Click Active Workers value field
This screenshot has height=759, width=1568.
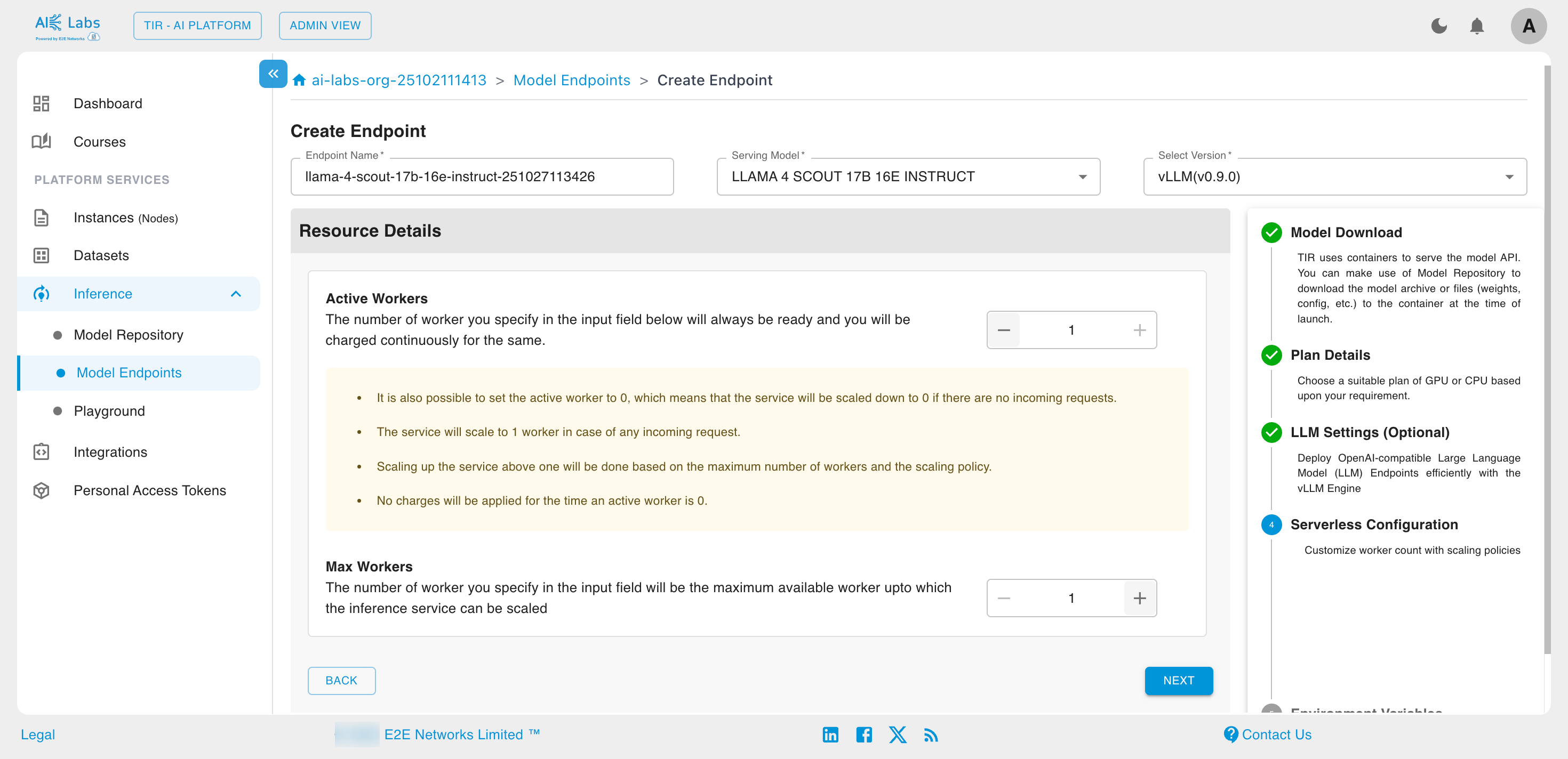click(x=1071, y=330)
